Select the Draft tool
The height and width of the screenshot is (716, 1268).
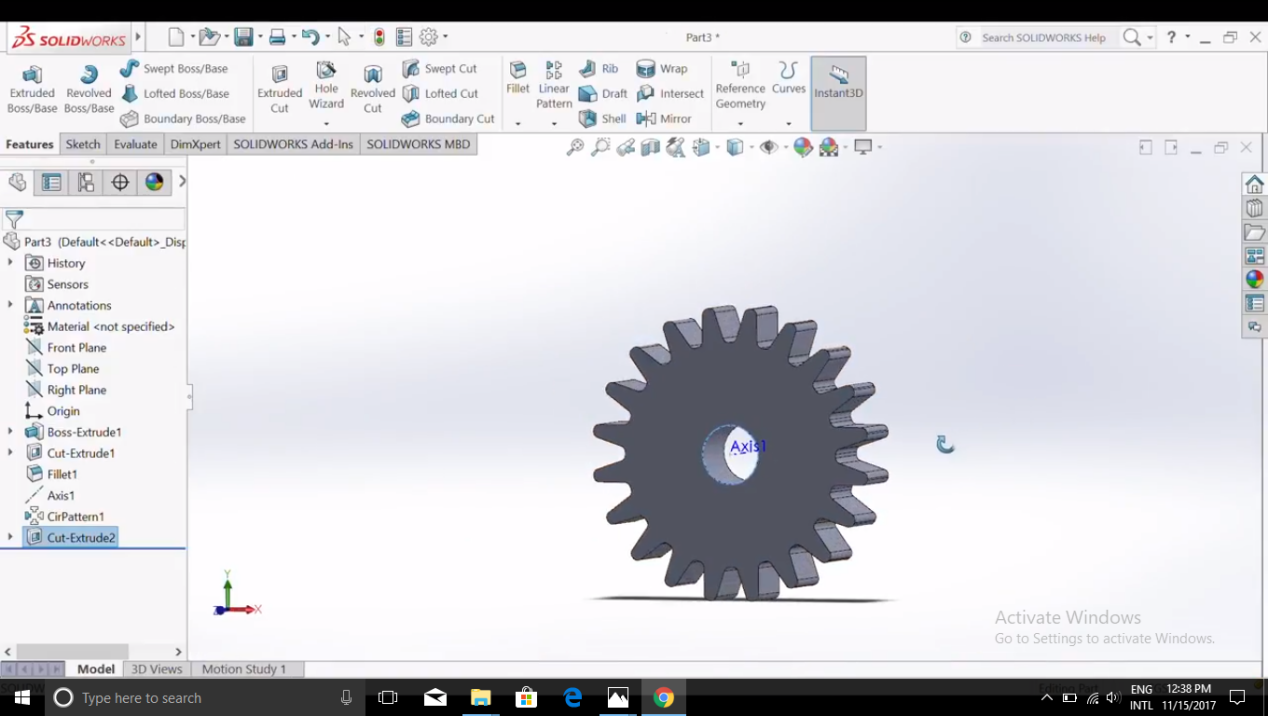[x=603, y=93]
